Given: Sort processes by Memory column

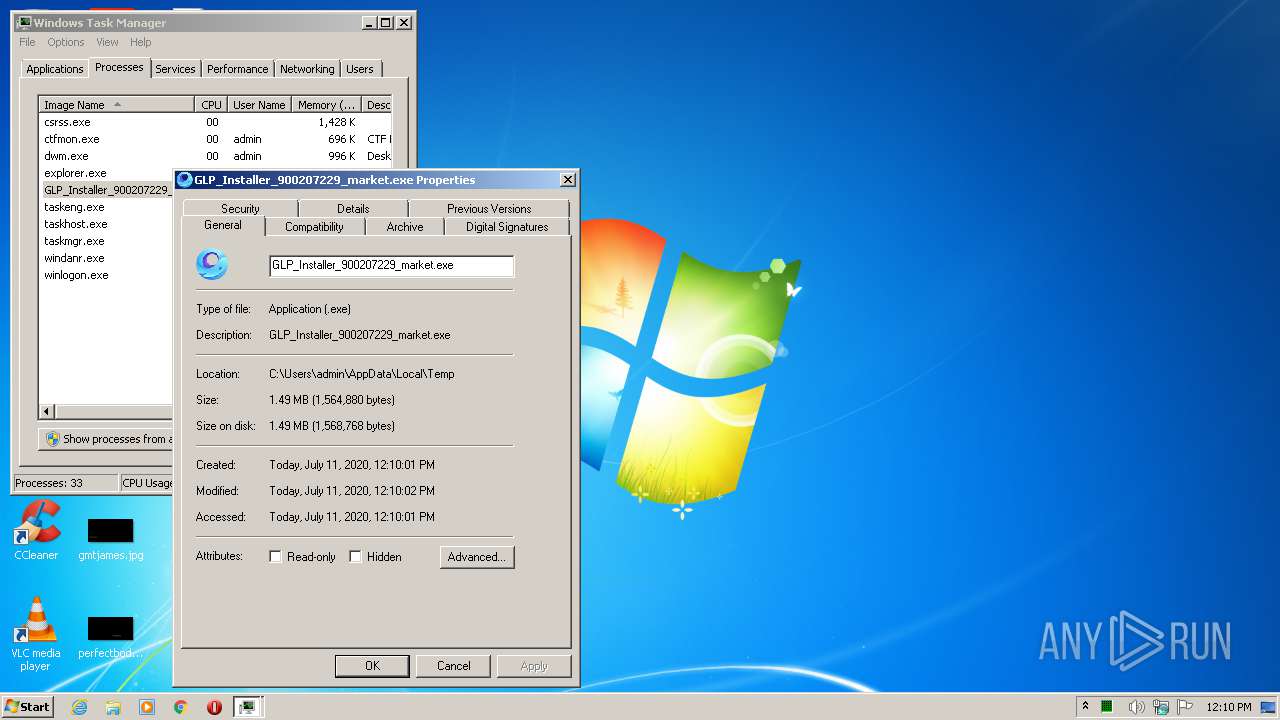Looking at the screenshot, I should click(327, 105).
